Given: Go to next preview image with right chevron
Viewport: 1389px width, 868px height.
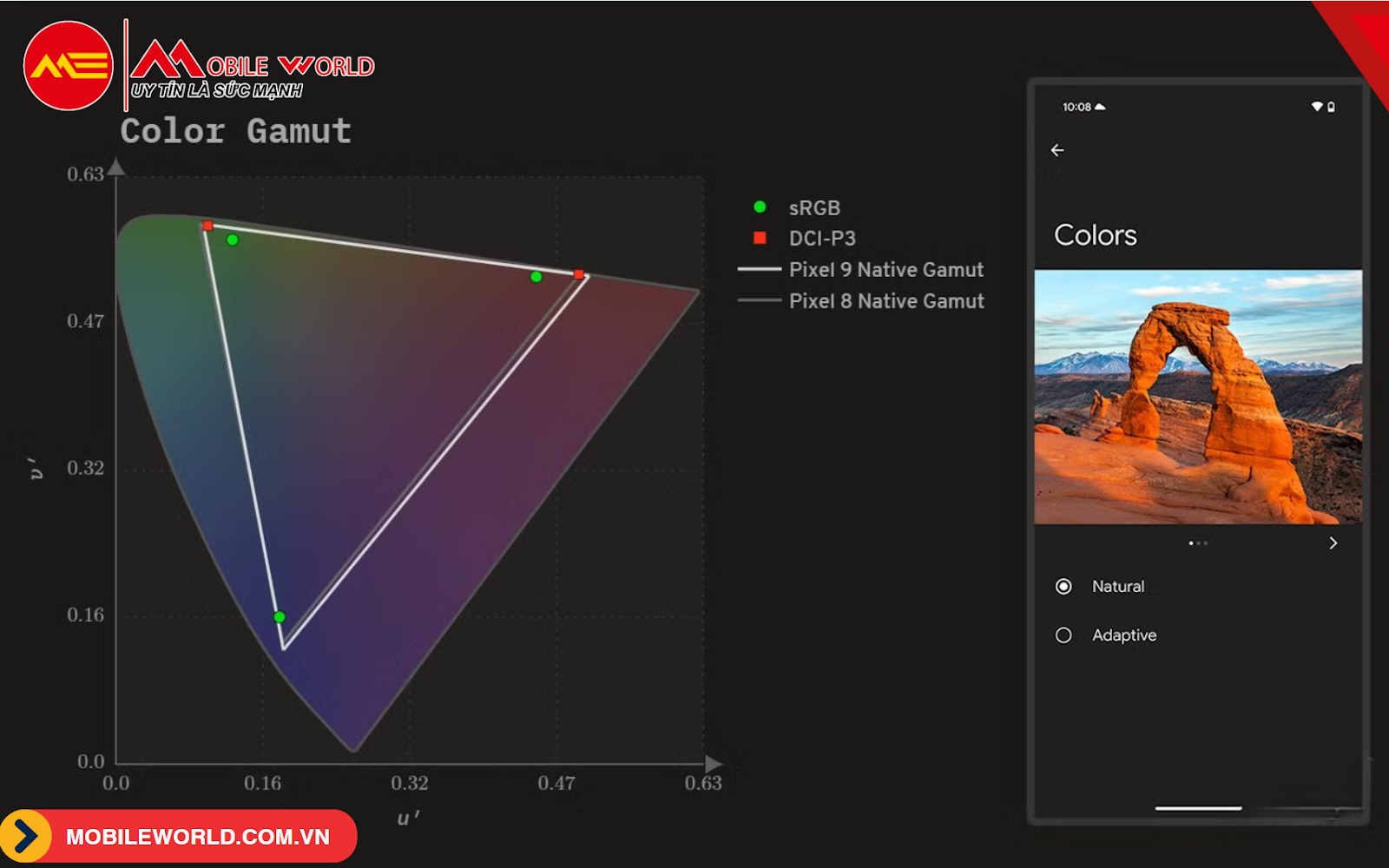Looking at the screenshot, I should tap(1333, 543).
